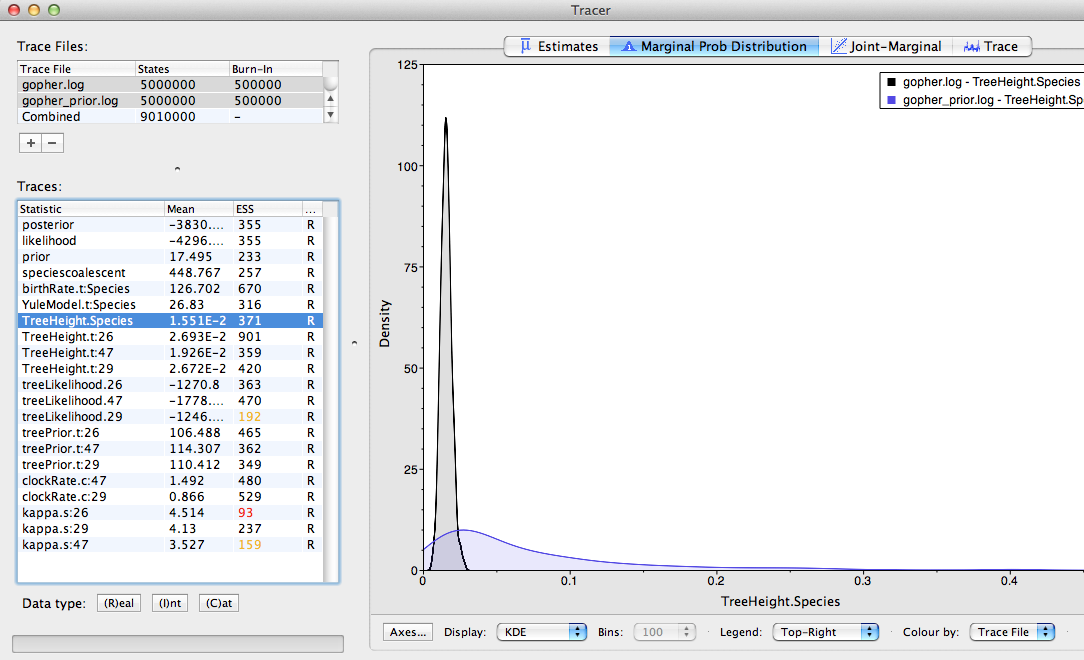
Task: Click the plus button to add trace file
Action: [30, 143]
